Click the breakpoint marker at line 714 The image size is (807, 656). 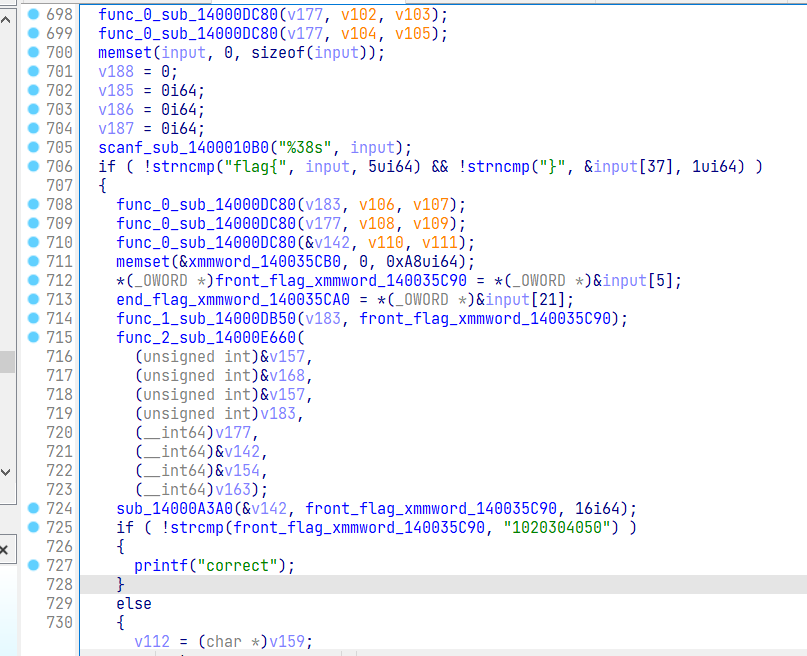coord(34,318)
